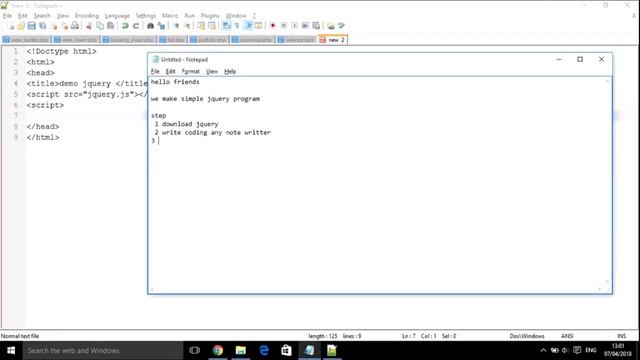Click the '1 download jquery' line
640x360 pixels.
point(186,124)
